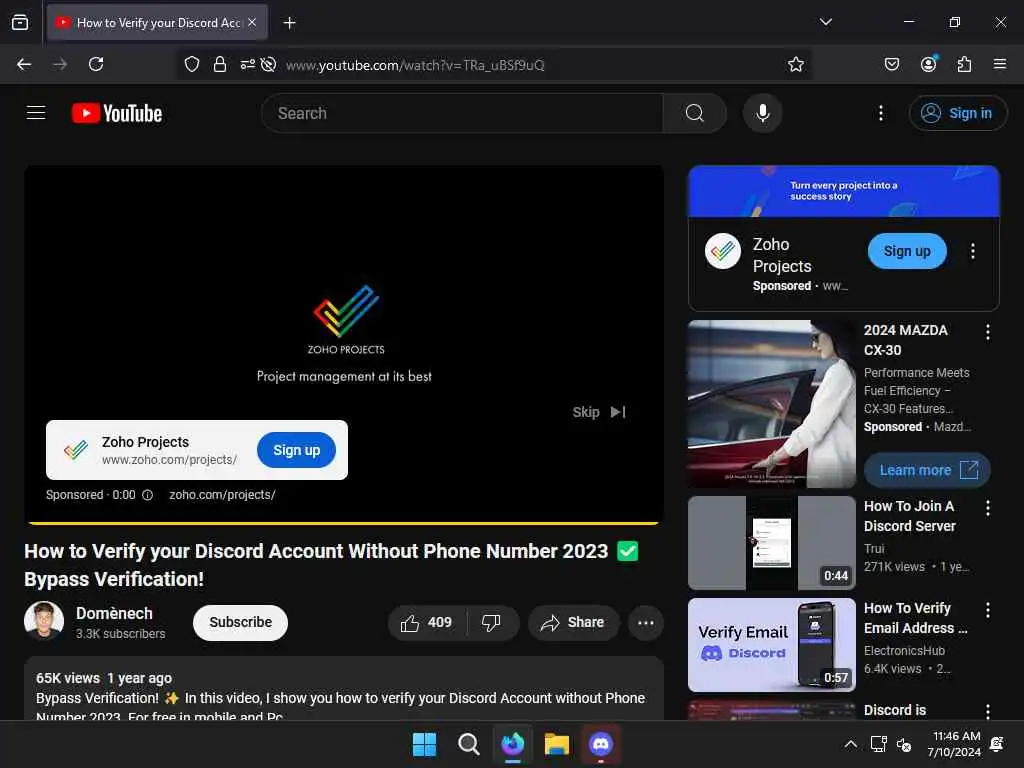This screenshot has width=1024, height=768.
Task: Show site security info padlock
Action: click(220, 64)
